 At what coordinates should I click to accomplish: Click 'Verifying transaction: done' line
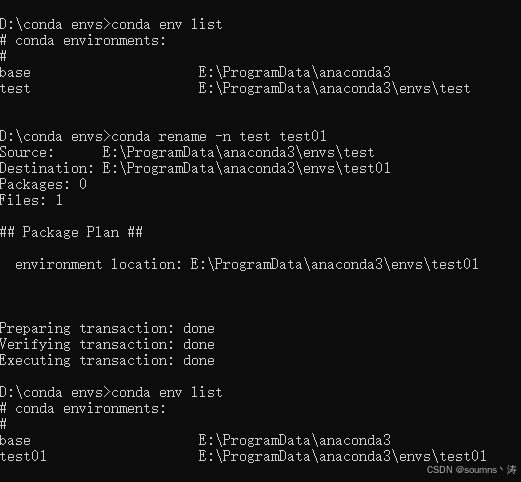[x=107, y=344]
